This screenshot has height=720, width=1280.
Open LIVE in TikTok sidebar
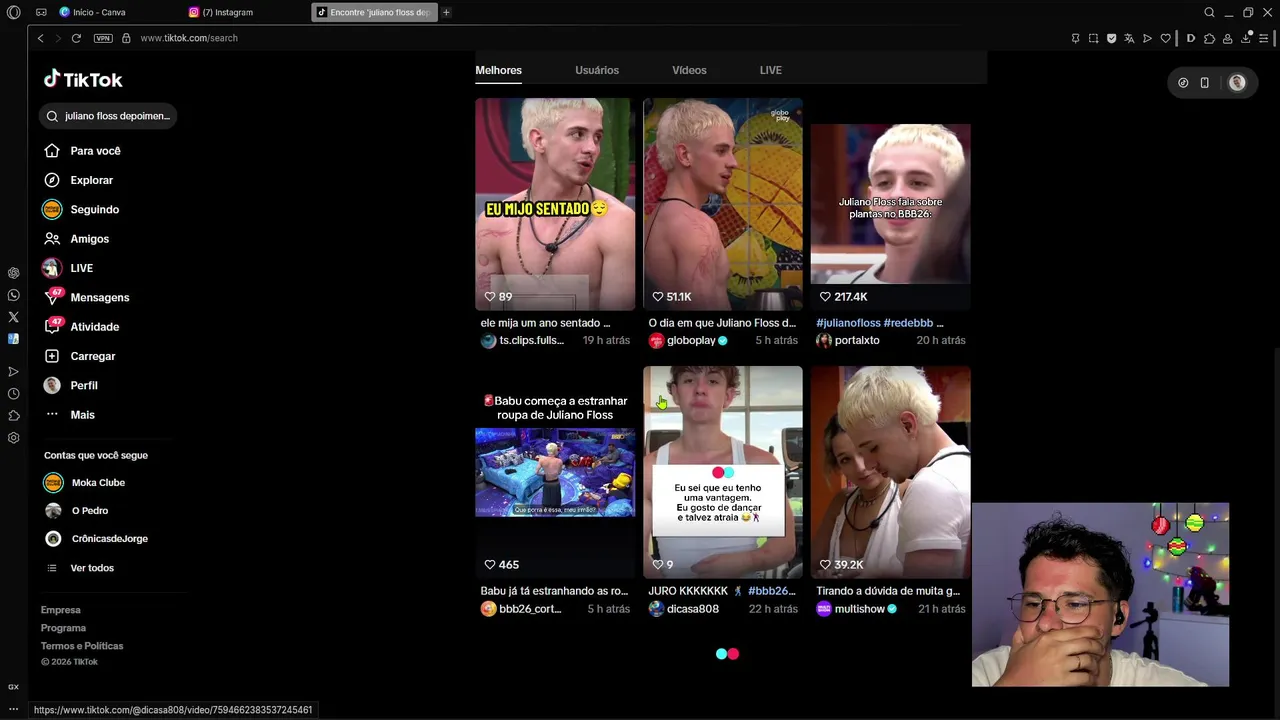pos(81,268)
